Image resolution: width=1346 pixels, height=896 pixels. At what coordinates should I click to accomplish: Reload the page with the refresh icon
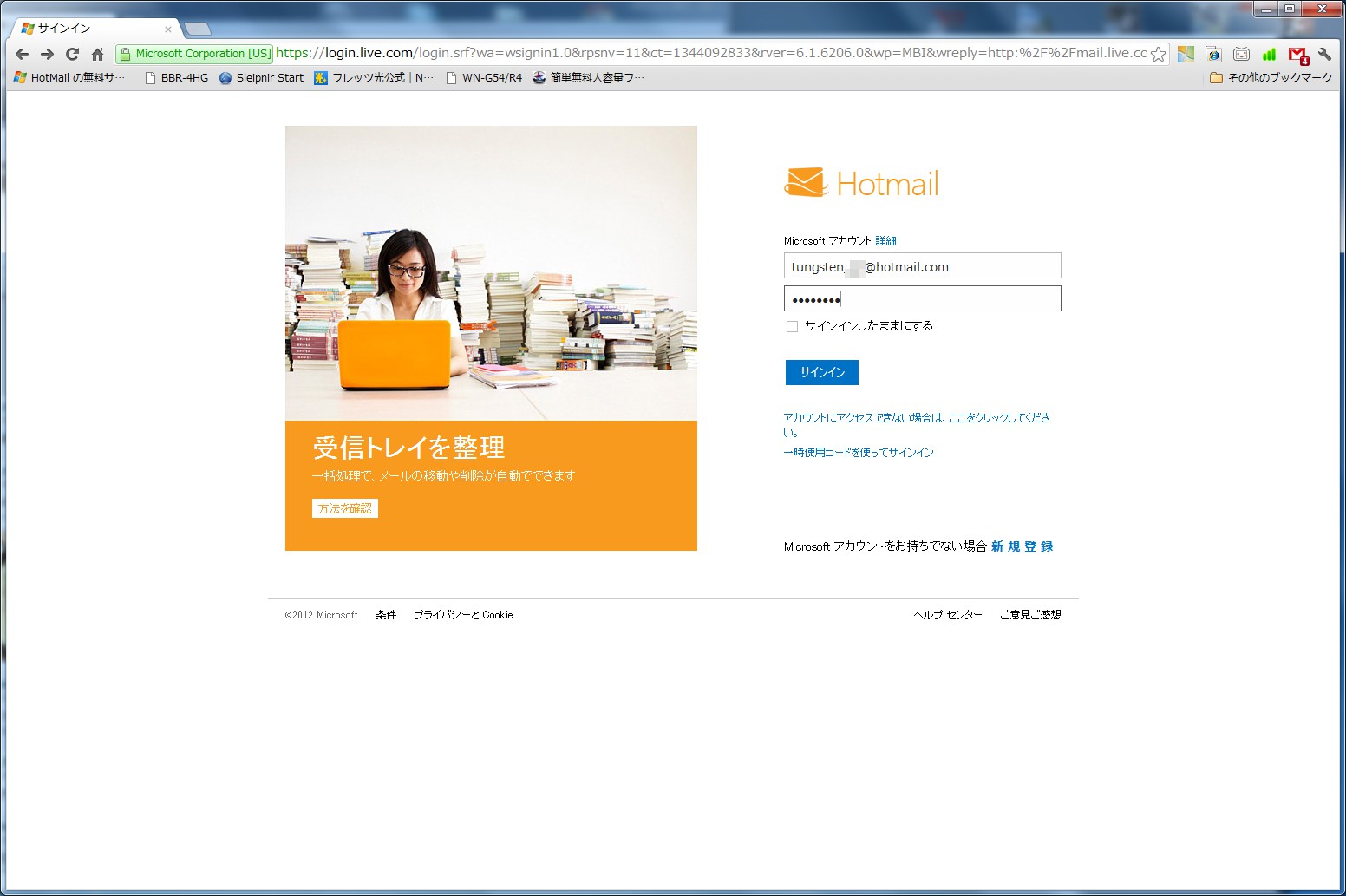(x=73, y=54)
